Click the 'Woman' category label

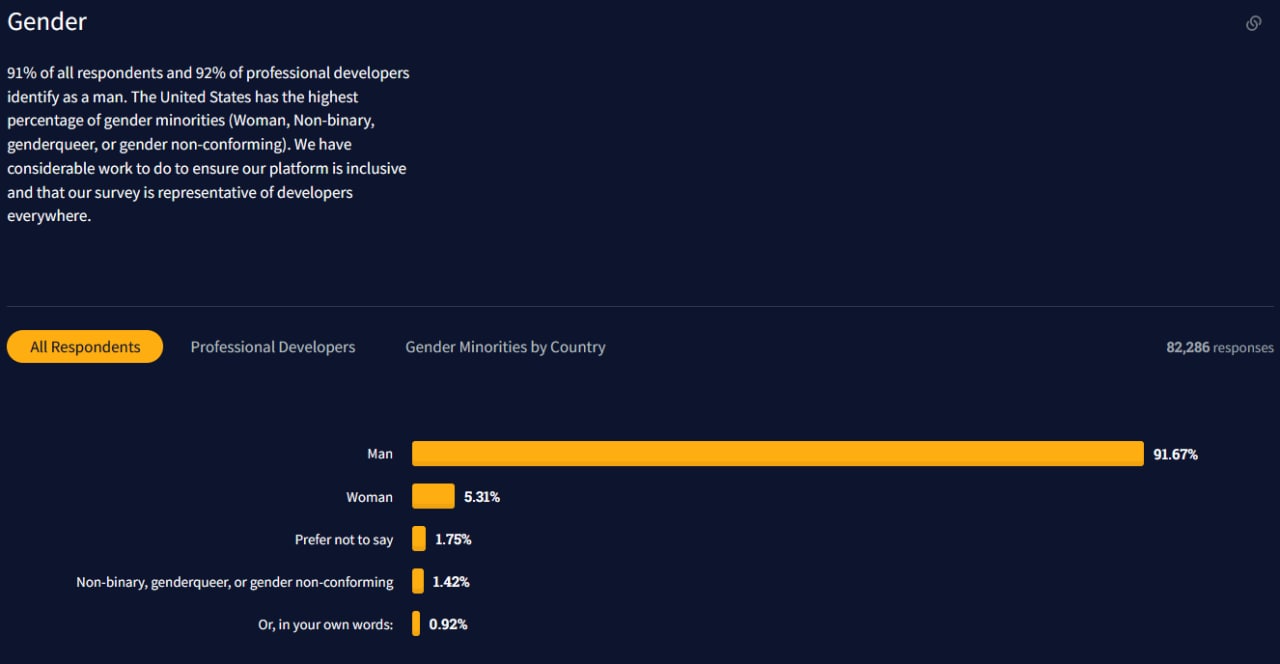369,497
